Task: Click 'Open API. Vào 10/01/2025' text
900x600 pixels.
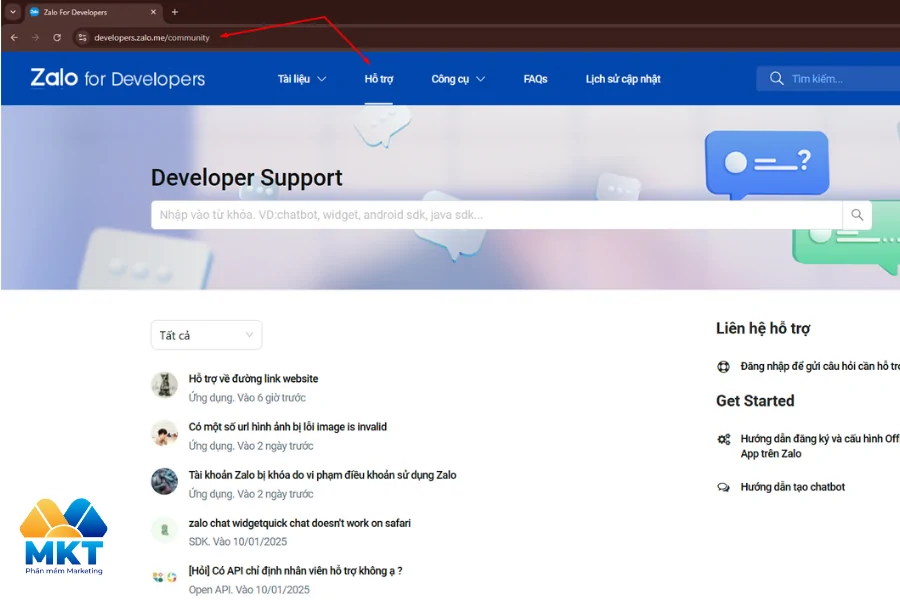Action: [249, 590]
